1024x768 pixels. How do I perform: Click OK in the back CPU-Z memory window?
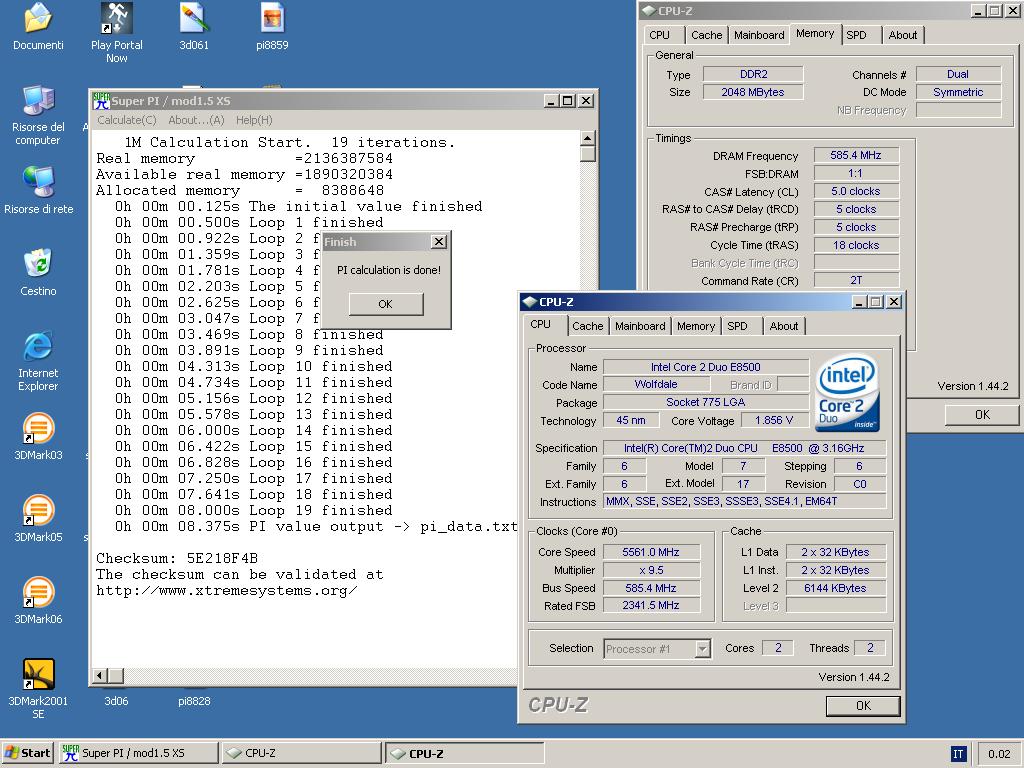pyautogui.click(x=982, y=415)
